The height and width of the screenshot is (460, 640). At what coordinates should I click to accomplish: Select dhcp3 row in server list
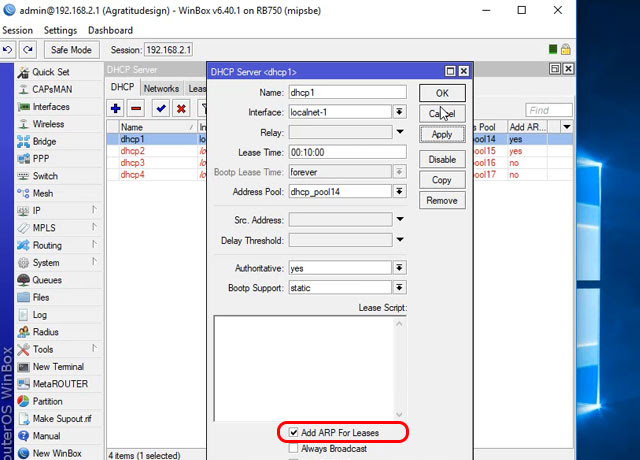[156, 163]
